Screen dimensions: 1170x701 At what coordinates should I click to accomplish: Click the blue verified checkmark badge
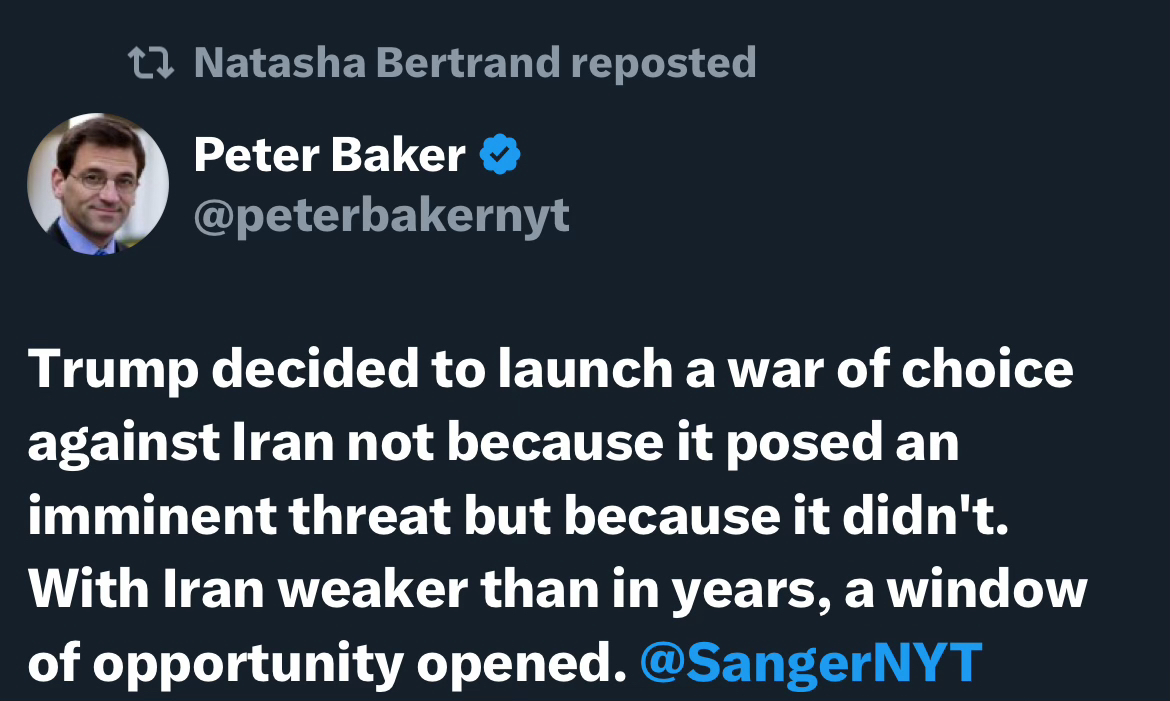[500, 155]
